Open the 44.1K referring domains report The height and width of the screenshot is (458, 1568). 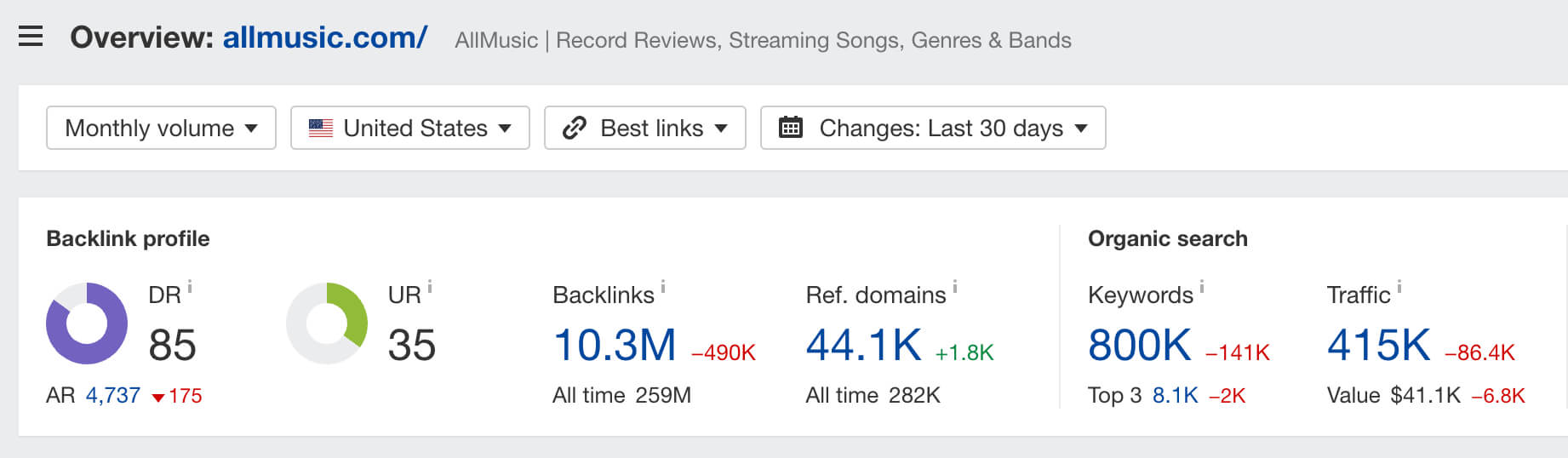coord(863,346)
